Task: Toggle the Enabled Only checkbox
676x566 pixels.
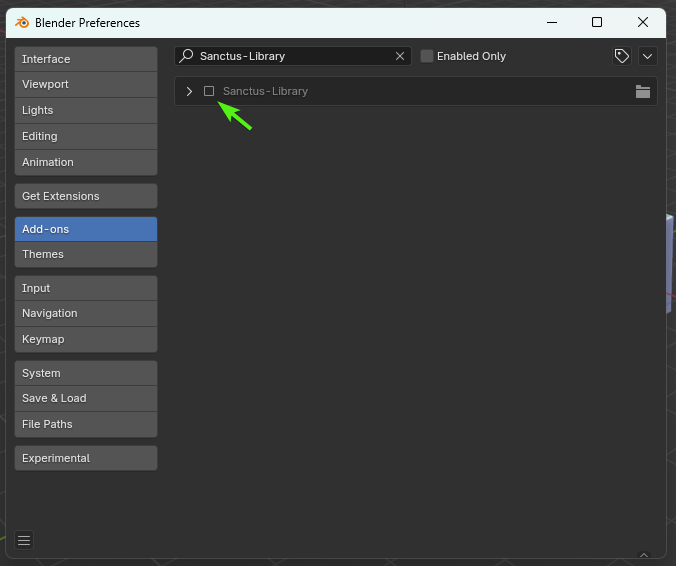Action: click(x=427, y=56)
